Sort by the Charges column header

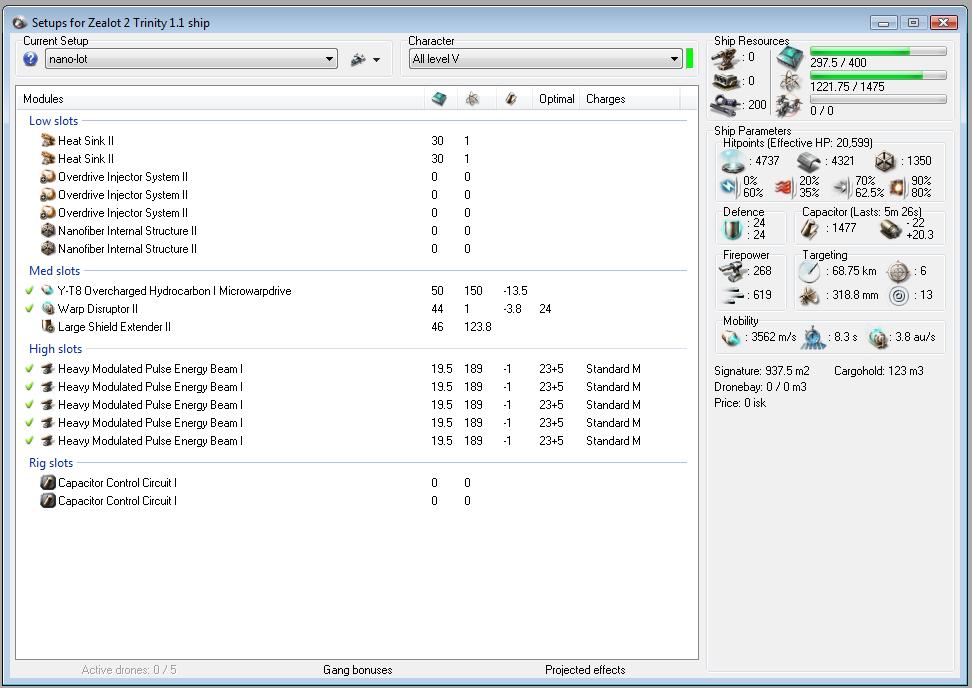pos(606,99)
